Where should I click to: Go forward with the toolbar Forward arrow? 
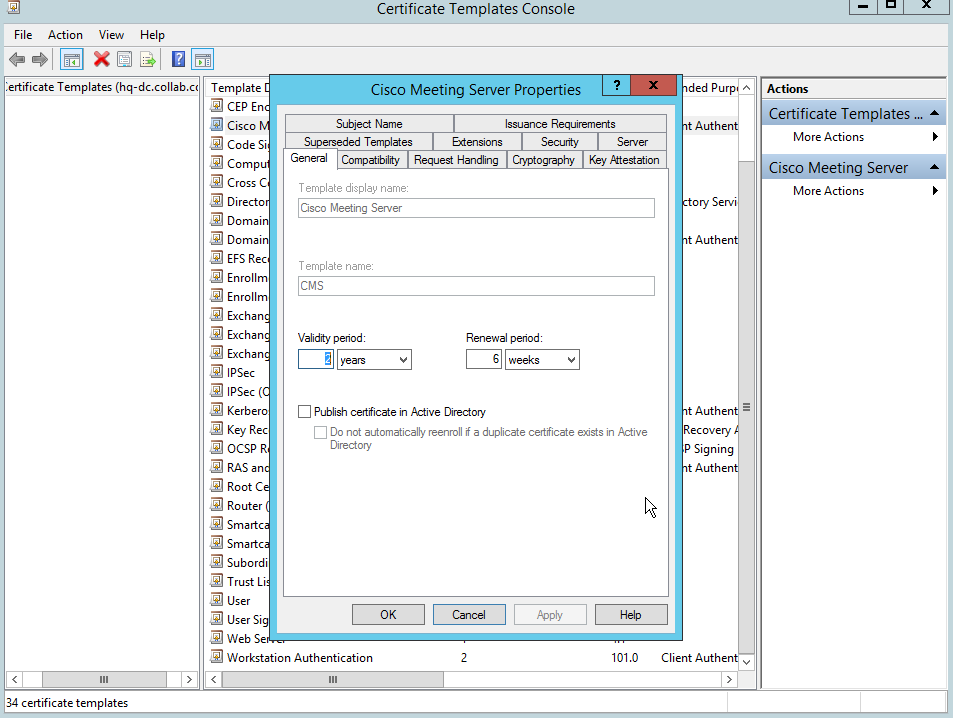coord(40,60)
